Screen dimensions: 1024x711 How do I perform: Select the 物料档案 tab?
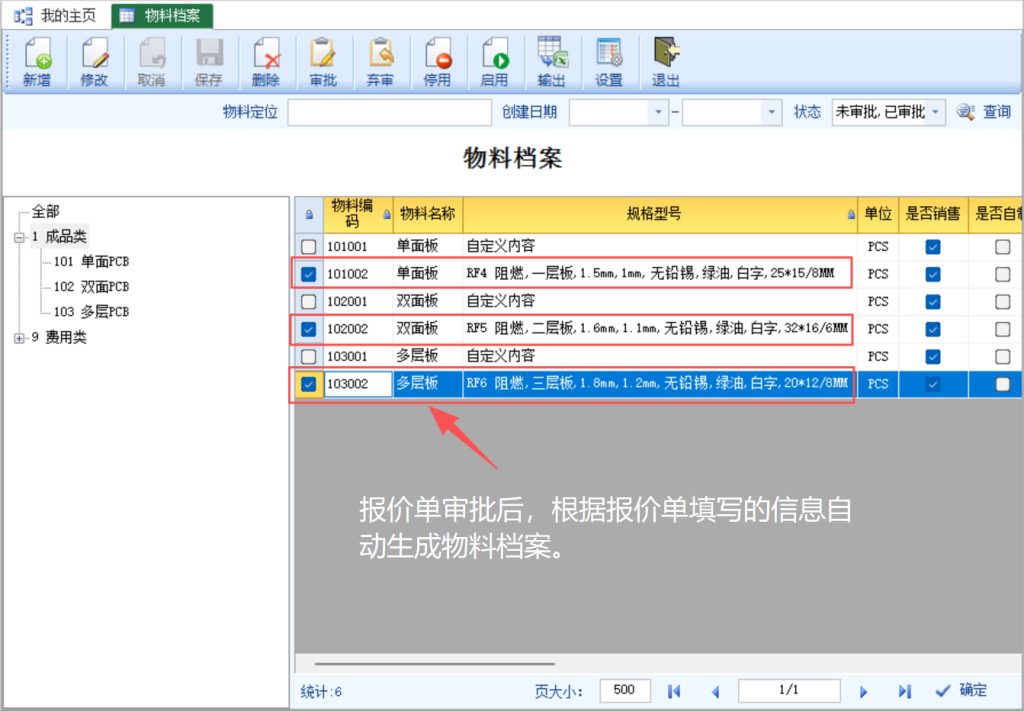[x=161, y=15]
